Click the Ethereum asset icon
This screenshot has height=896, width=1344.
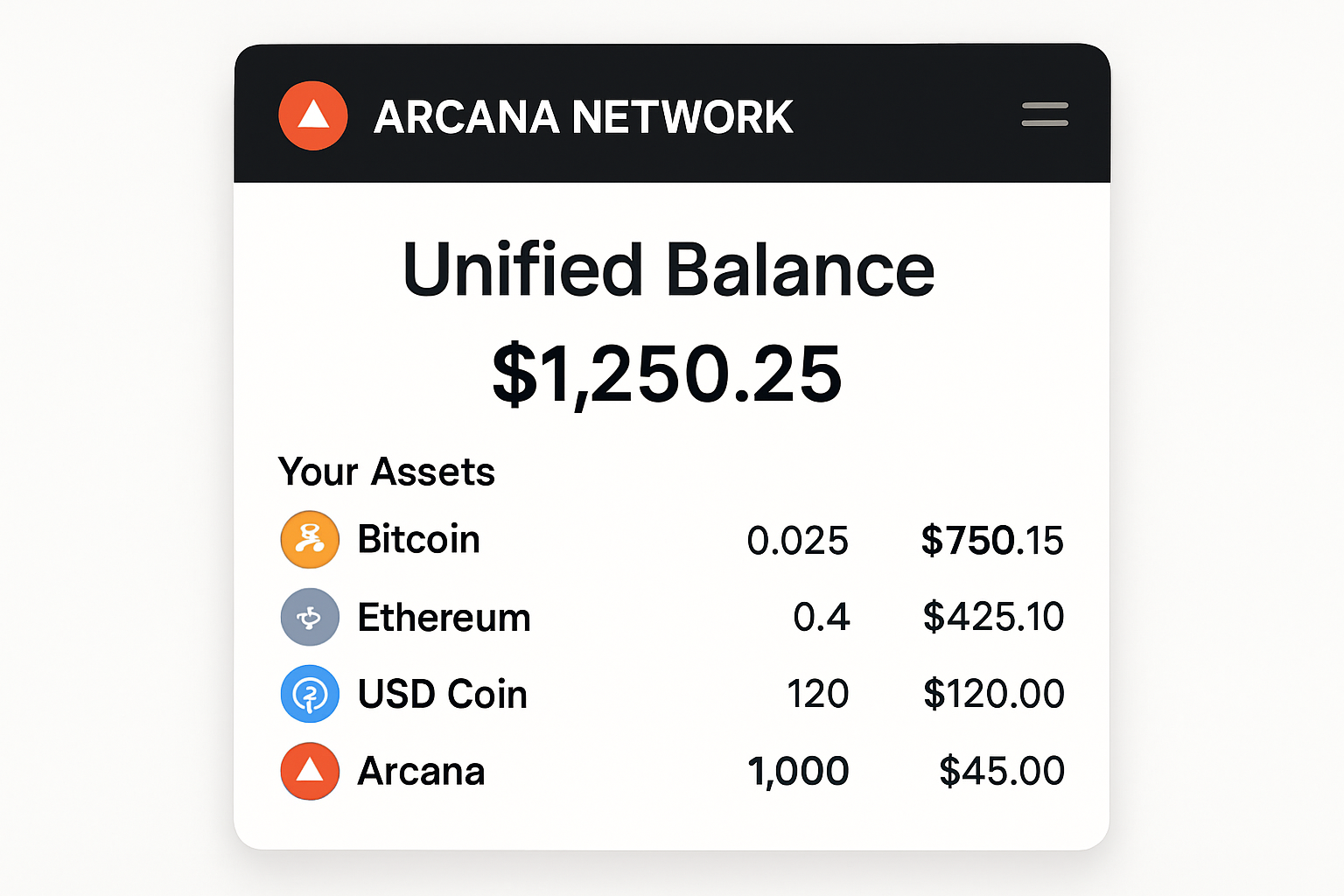coord(310,617)
